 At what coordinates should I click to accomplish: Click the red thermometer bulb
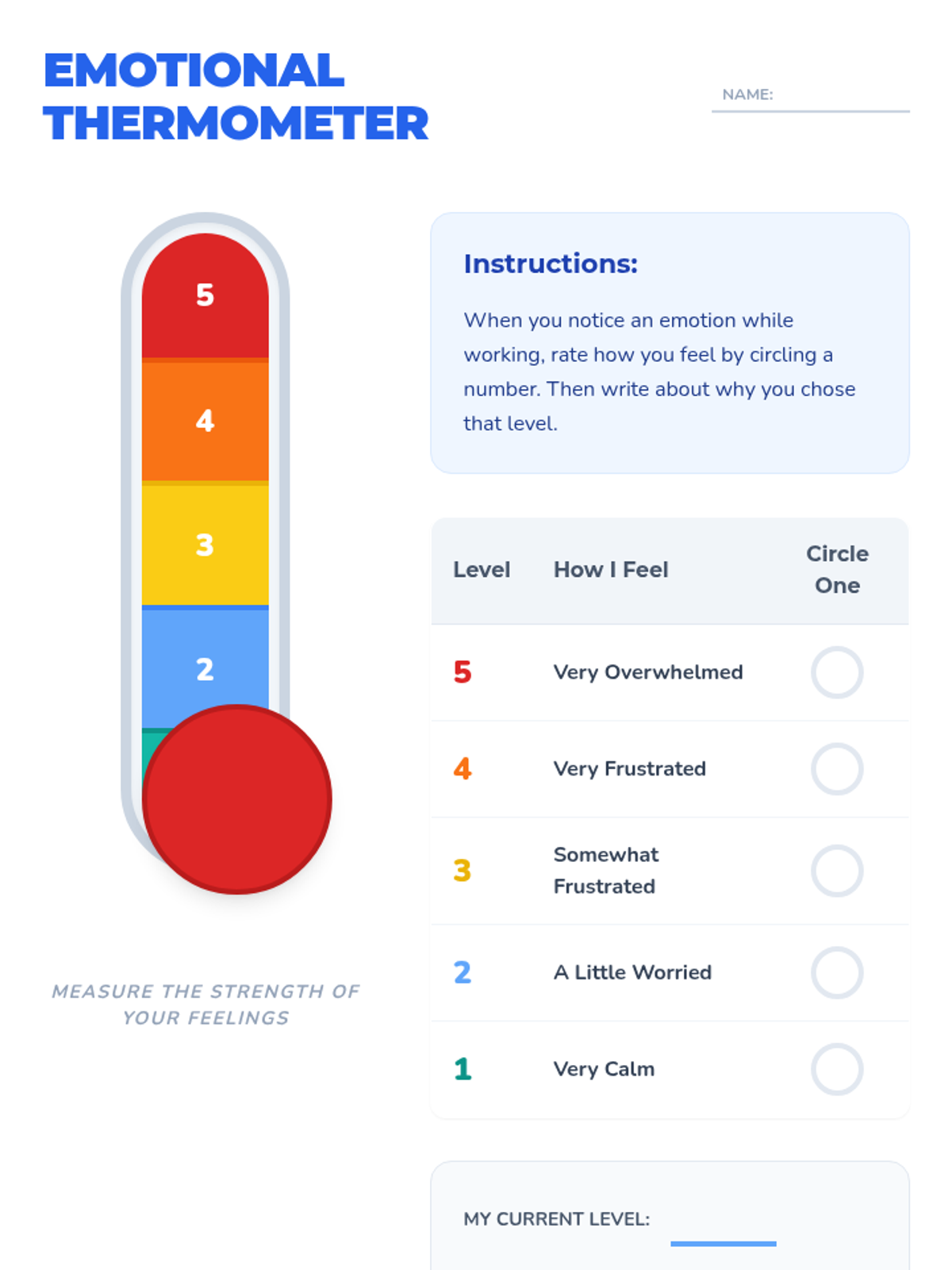tap(237, 799)
